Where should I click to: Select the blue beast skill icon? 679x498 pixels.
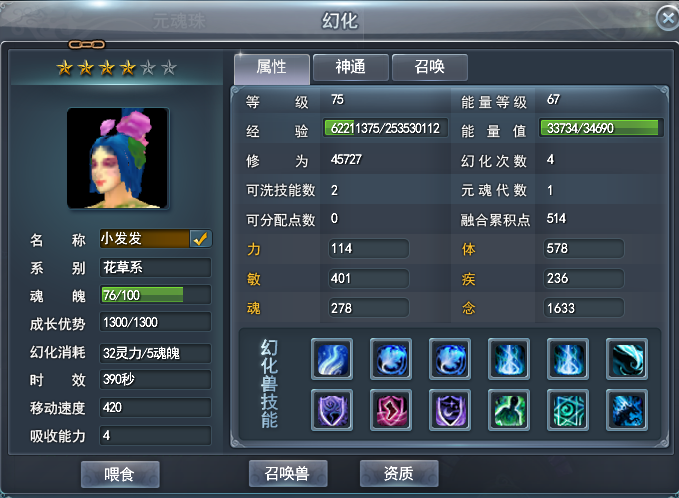pos(627,410)
